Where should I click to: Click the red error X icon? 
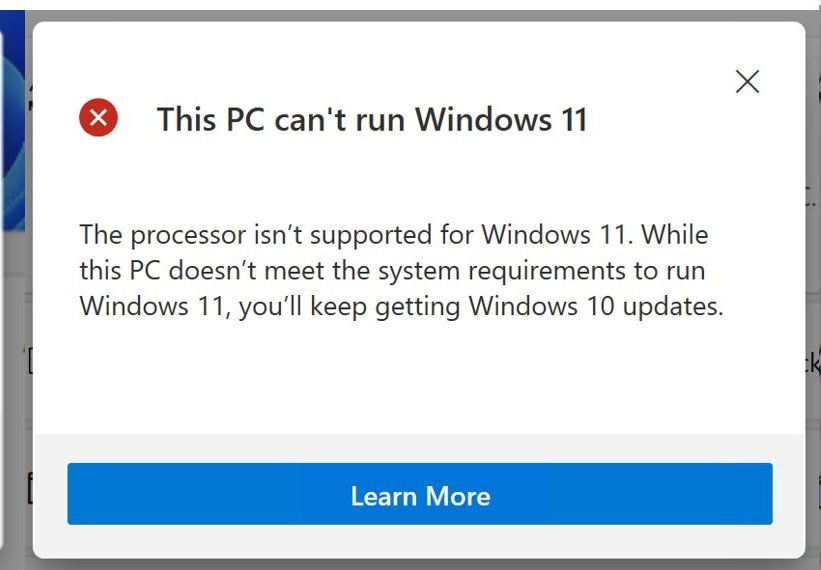(98, 119)
